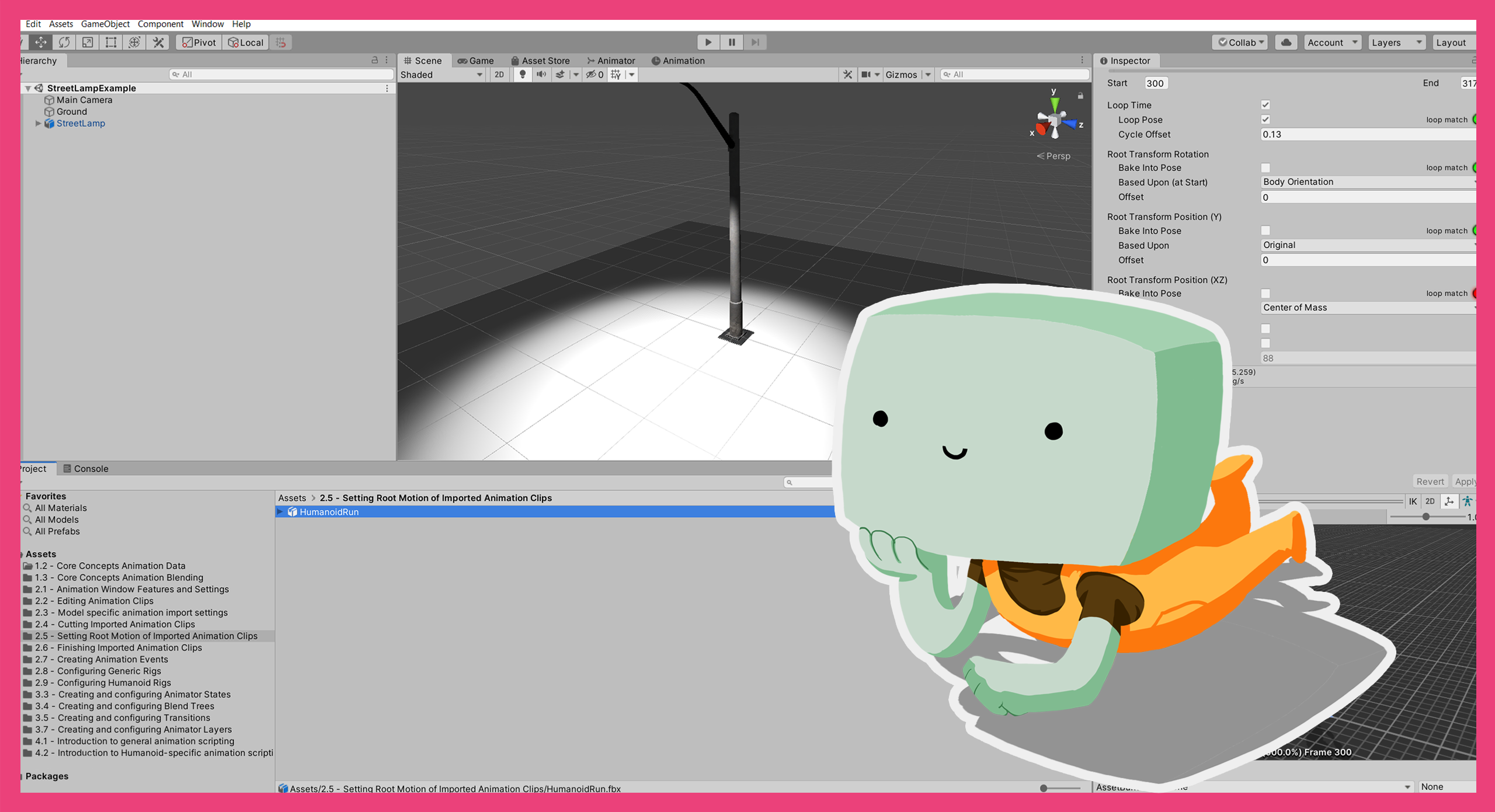Adjust the preview playback speed slider
This screenshot has height=812, width=1495.
[x=1426, y=517]
